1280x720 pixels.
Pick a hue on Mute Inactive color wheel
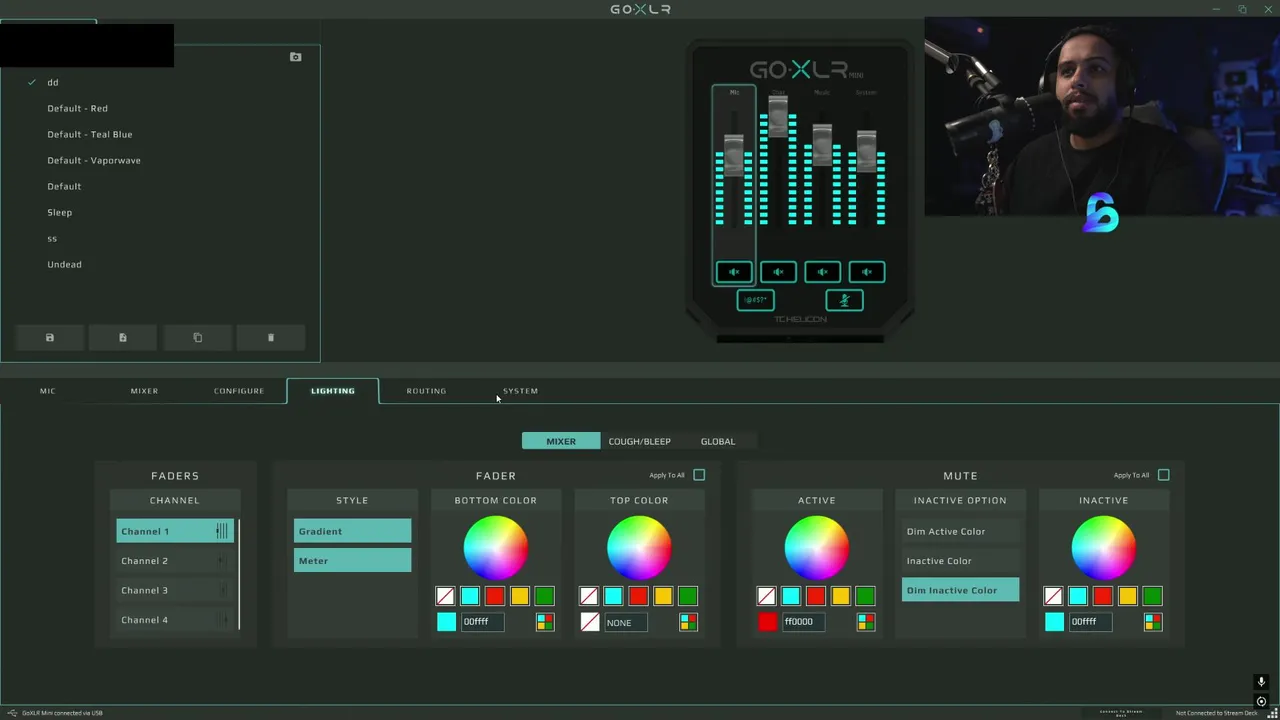click(1104, 548)
